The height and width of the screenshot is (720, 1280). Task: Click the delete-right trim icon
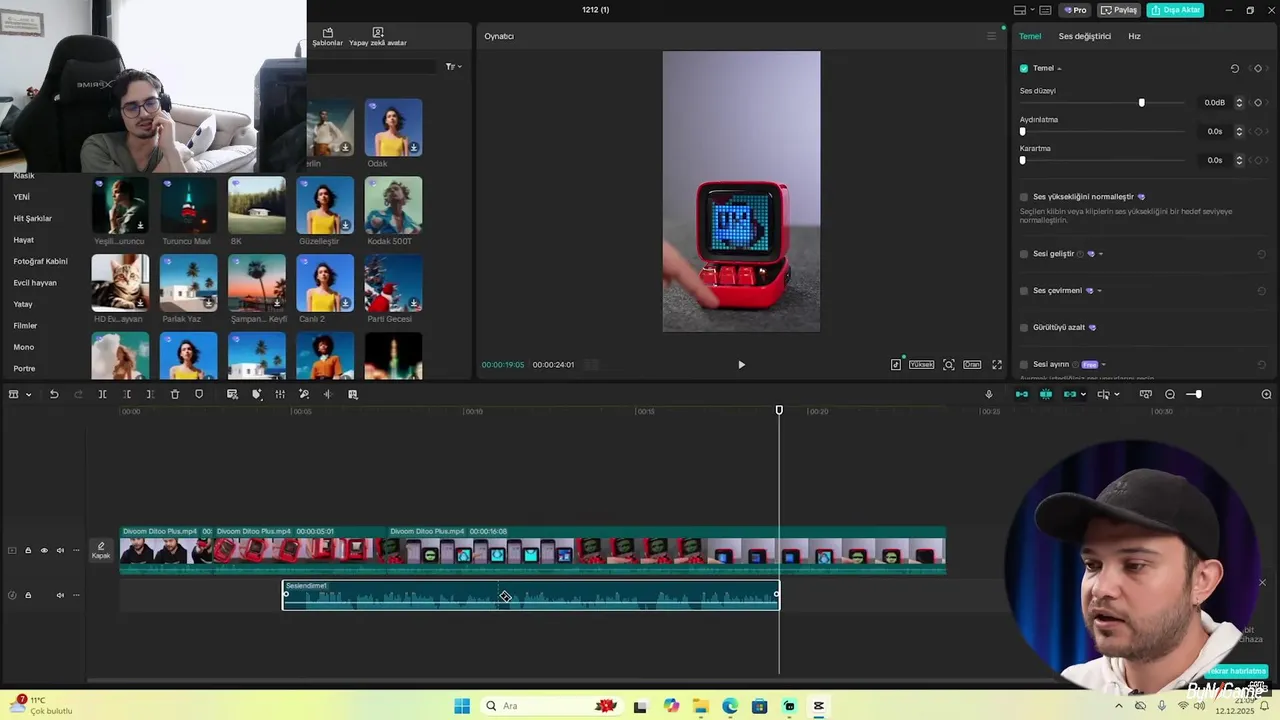click(x=150, y=395)
